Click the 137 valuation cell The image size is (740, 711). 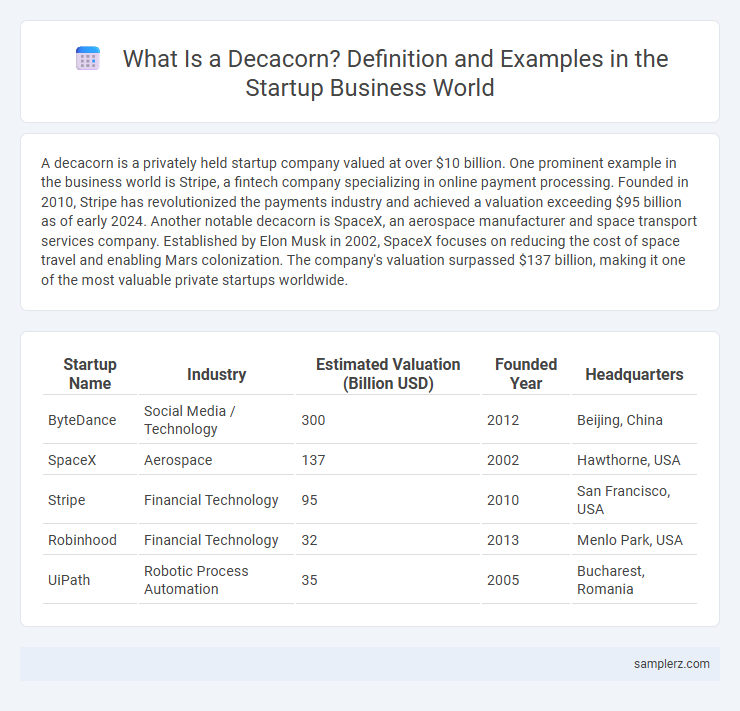point(388,460)
